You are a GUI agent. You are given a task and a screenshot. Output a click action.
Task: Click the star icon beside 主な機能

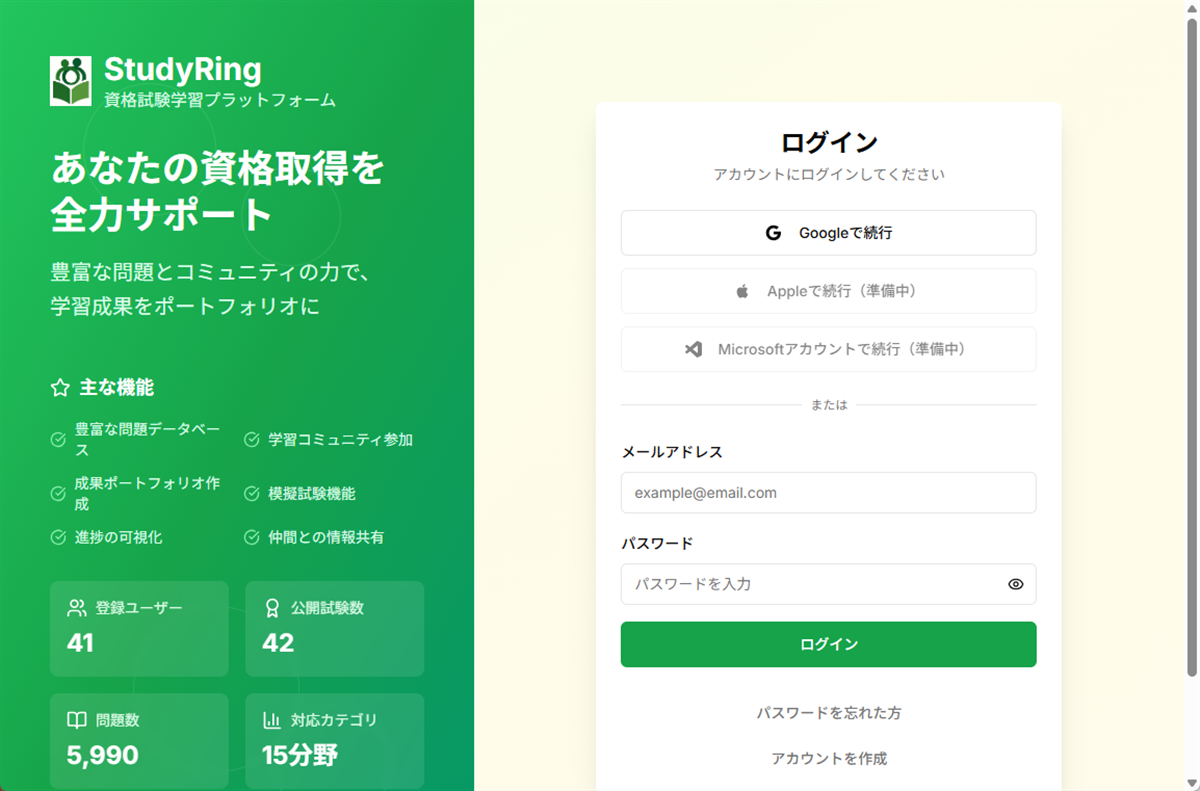pyautogui.click(x=60, y=388)
